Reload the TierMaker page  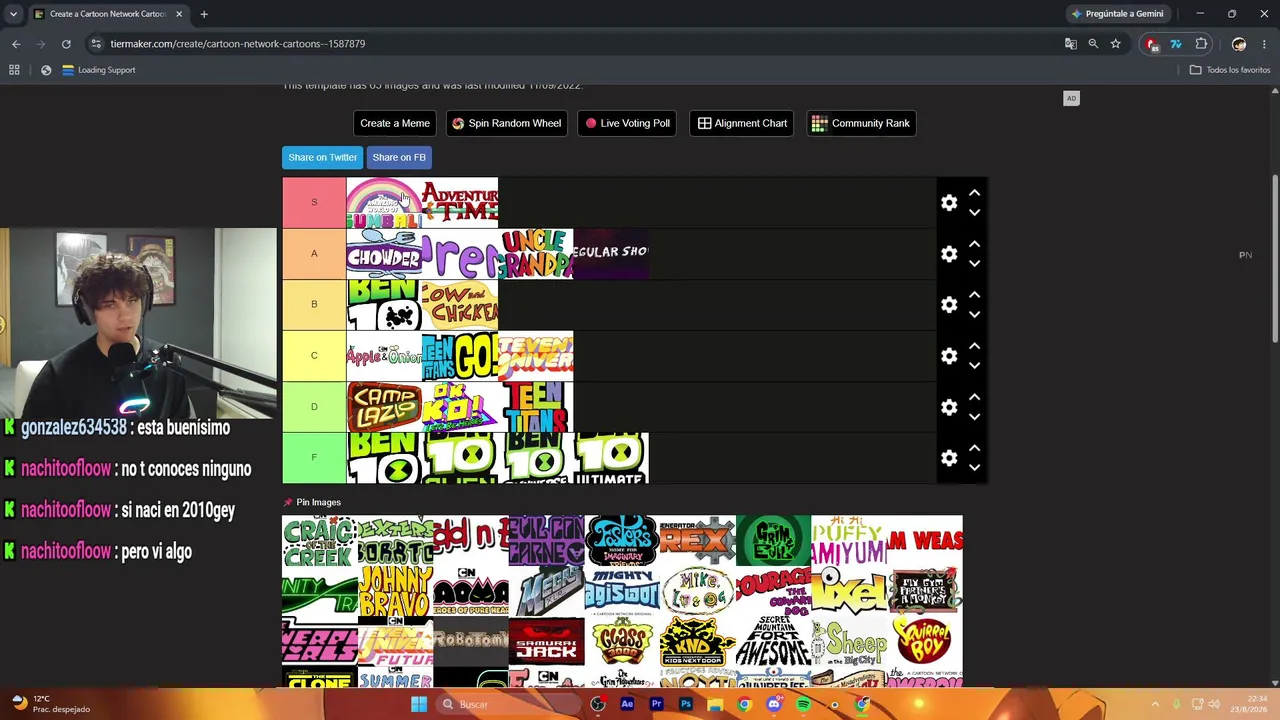66,44
